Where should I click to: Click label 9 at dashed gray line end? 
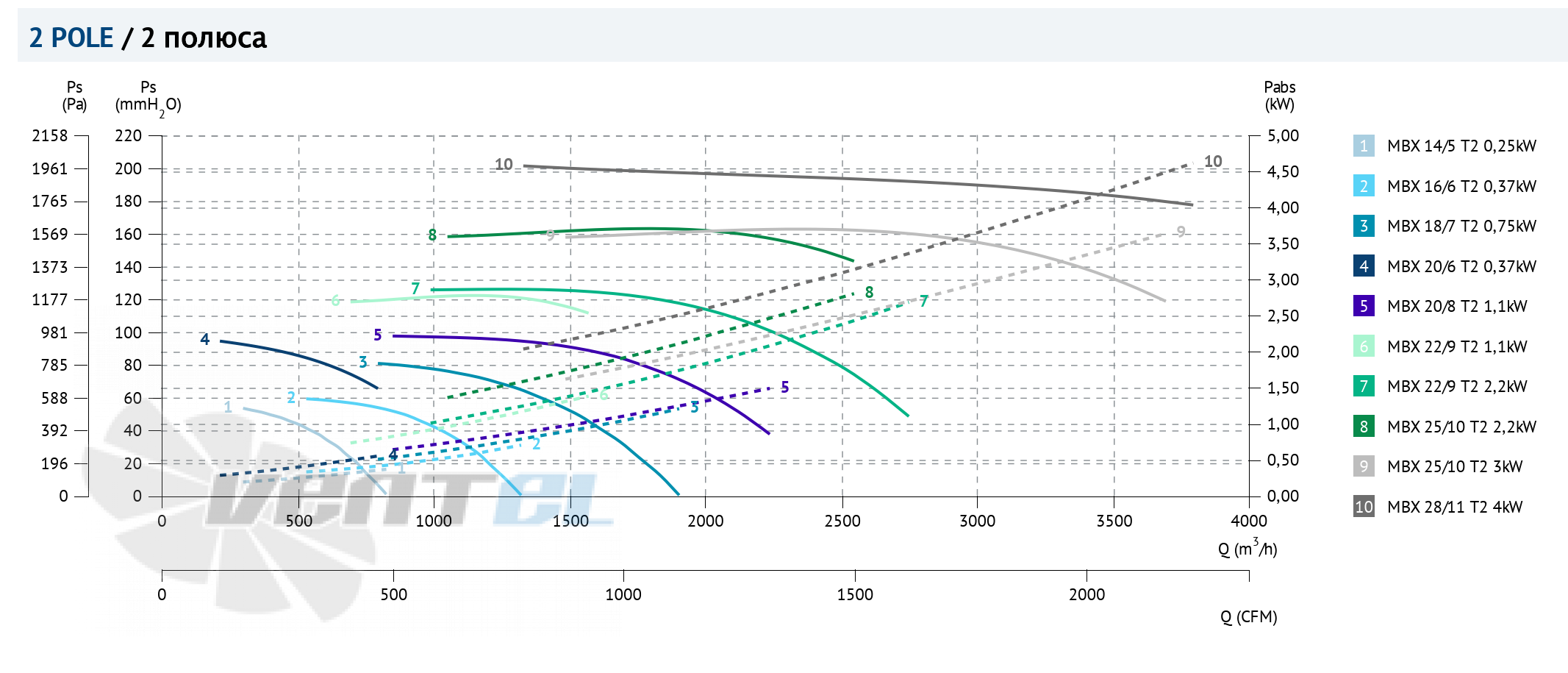point(1181,231)
